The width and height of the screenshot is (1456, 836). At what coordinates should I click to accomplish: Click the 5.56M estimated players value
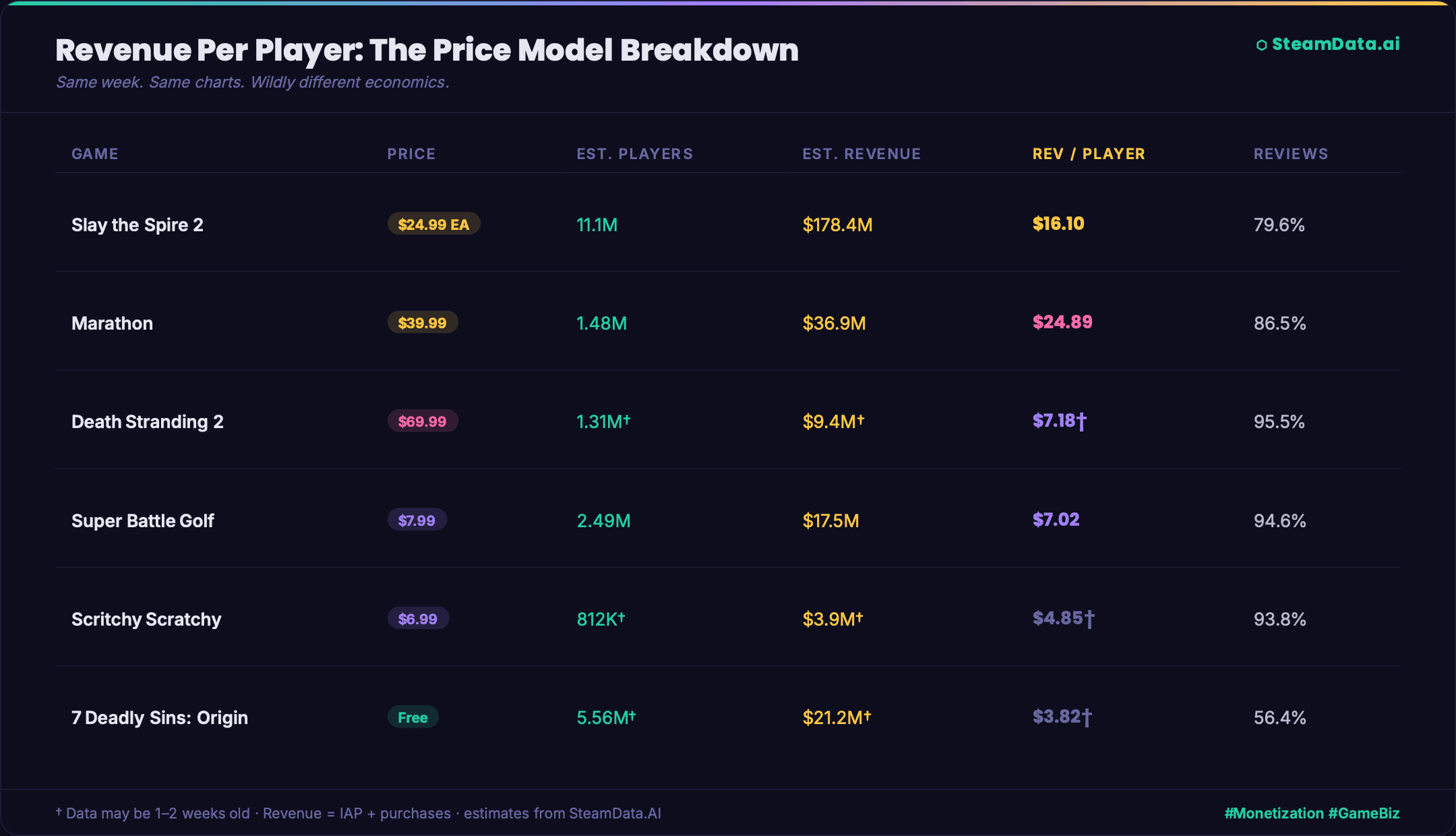tap(605, 717)
